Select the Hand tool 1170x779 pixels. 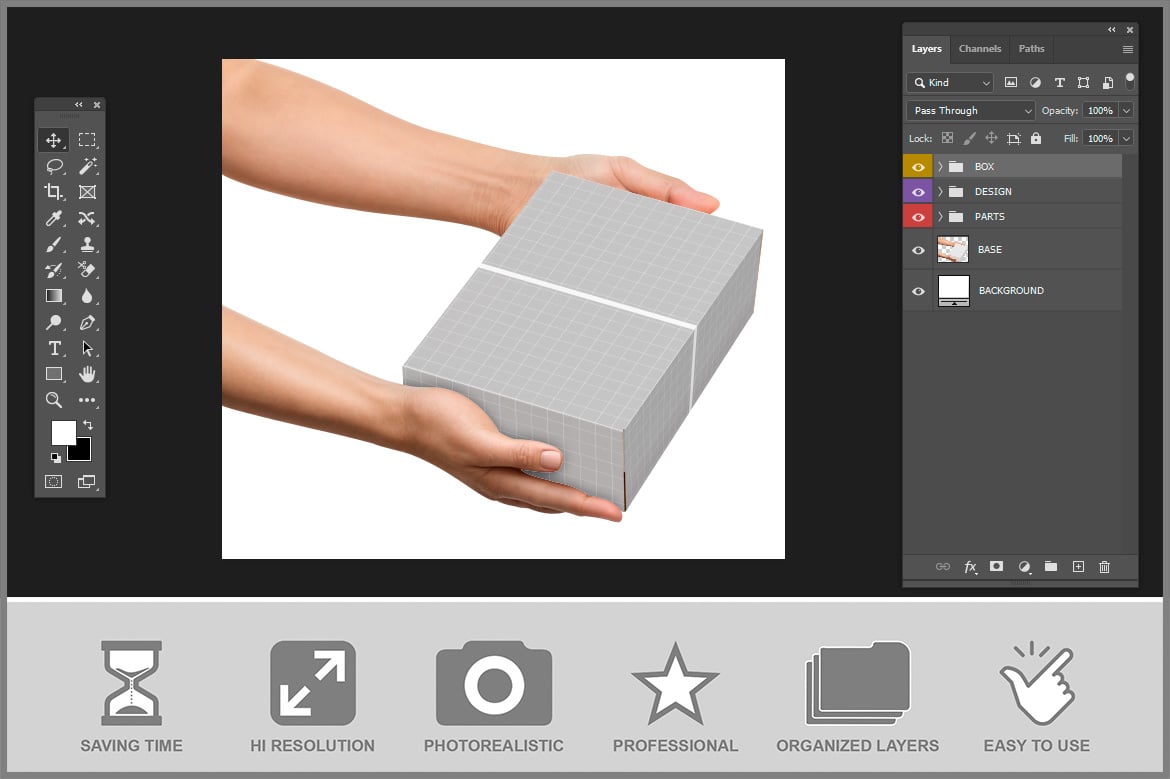[87, 374]
